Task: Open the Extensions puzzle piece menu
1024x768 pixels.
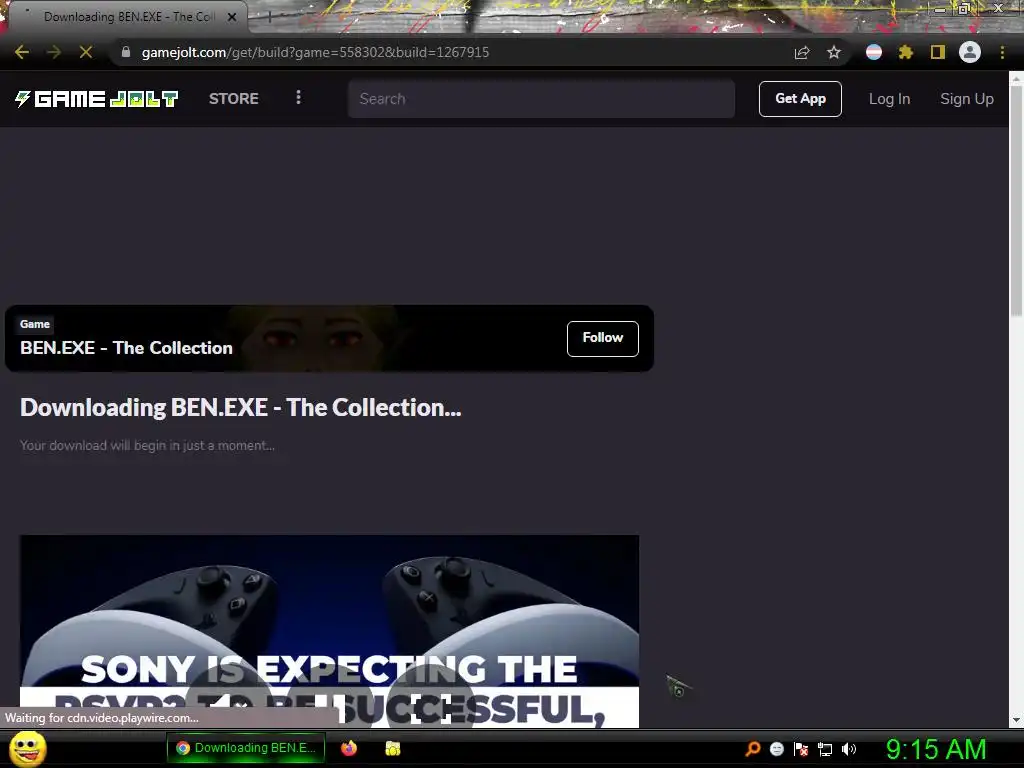Action: click(x=906, y=52)
